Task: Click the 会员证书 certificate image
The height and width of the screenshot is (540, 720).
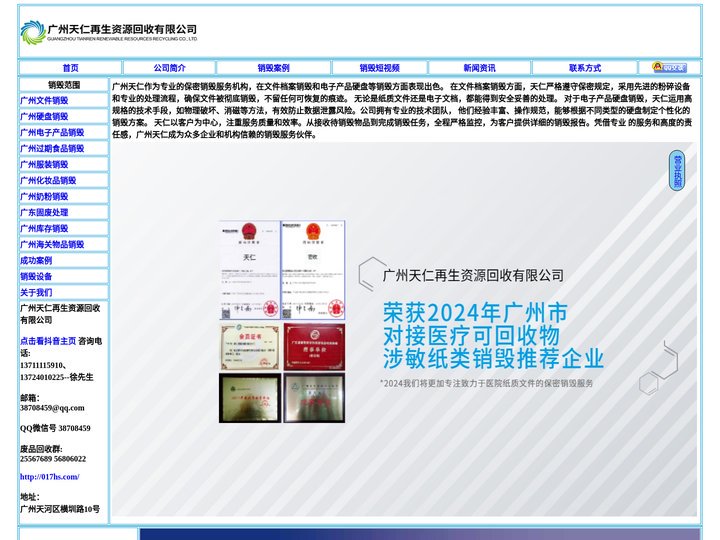Action: pos(250,347)
